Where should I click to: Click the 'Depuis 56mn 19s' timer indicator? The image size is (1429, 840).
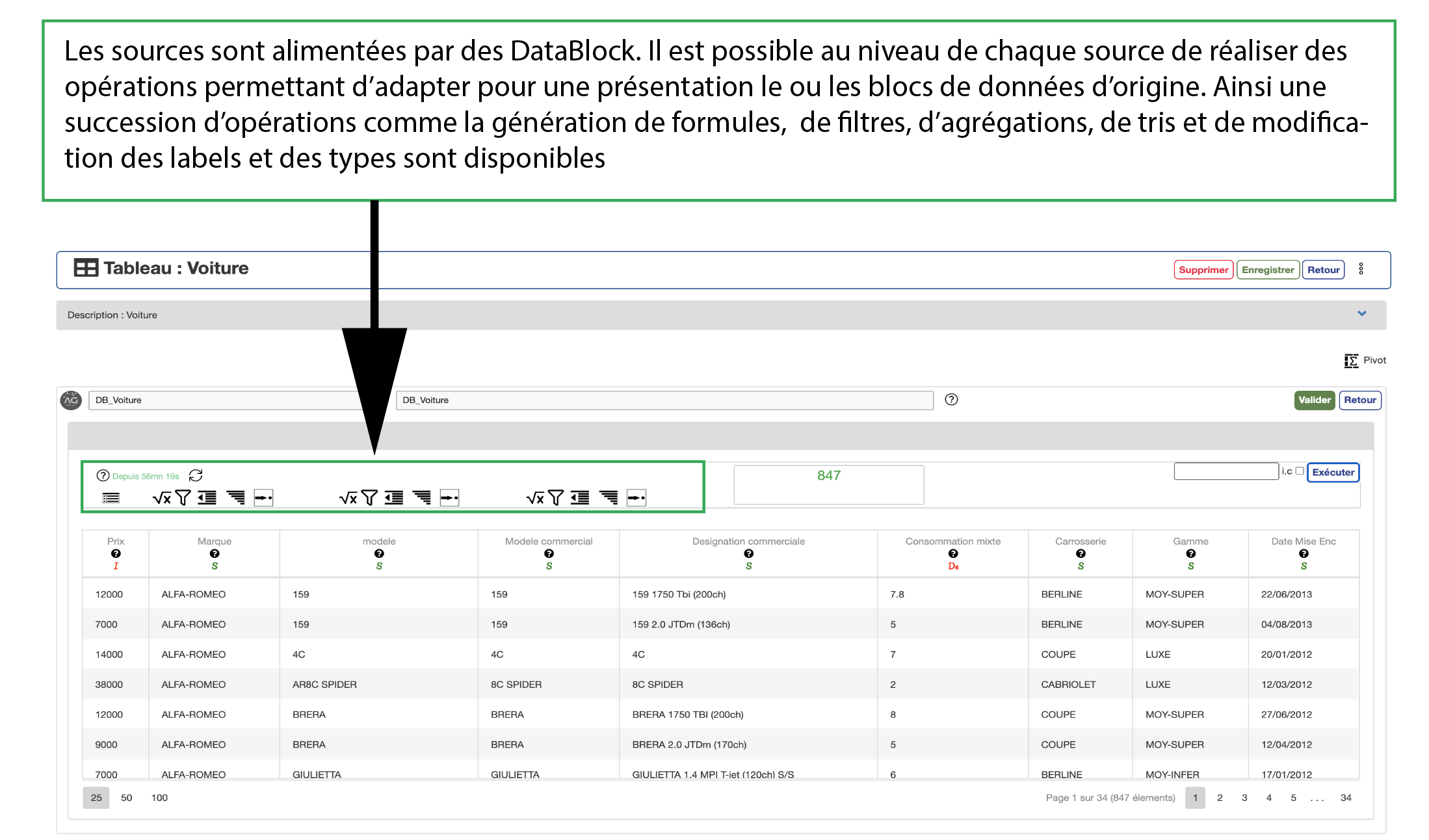click(x=144, y=475)
